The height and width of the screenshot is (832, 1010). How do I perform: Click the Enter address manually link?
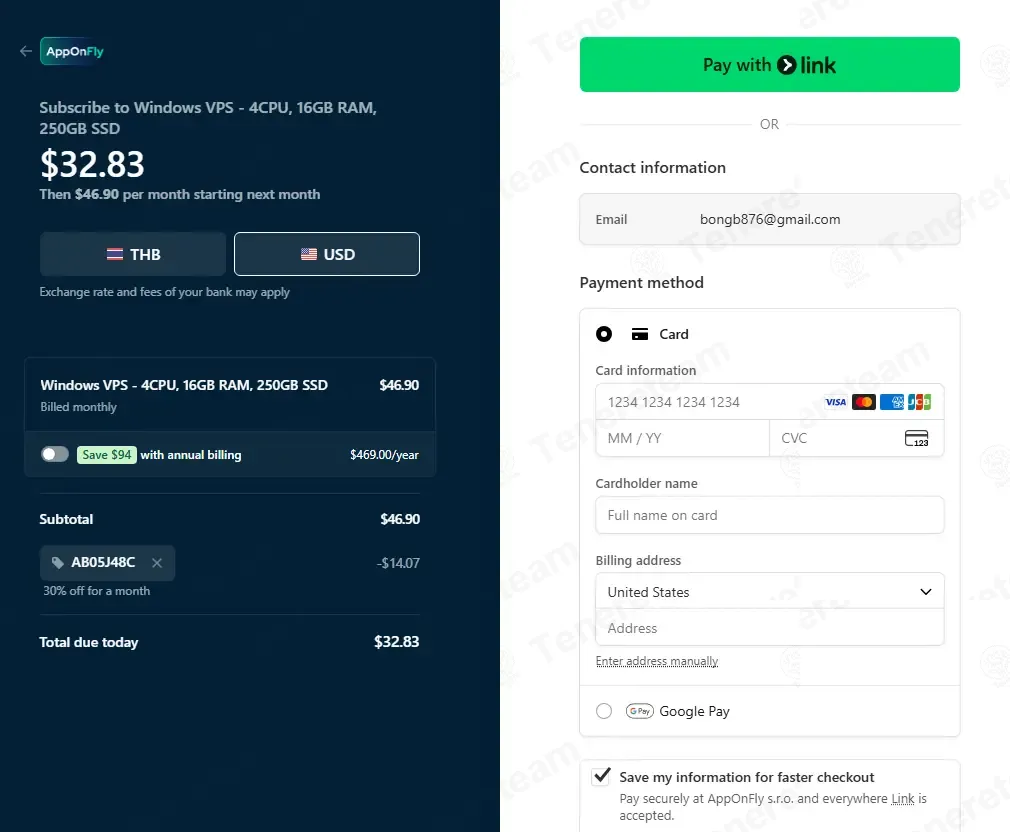tap(656, 661)
